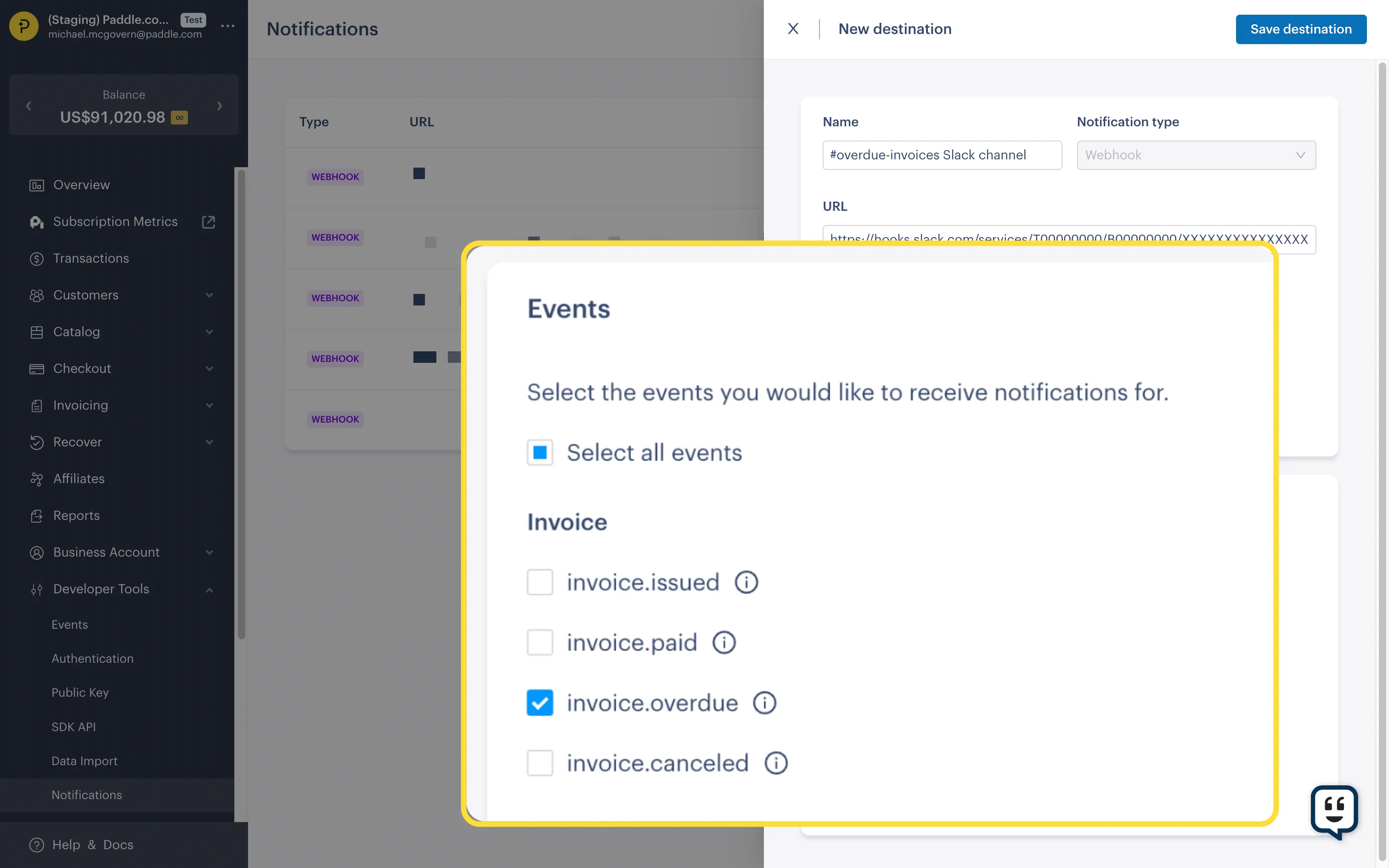Select the Transactions sidebar icon
This screenshot has width=1389, height=868.
point(36,258)
